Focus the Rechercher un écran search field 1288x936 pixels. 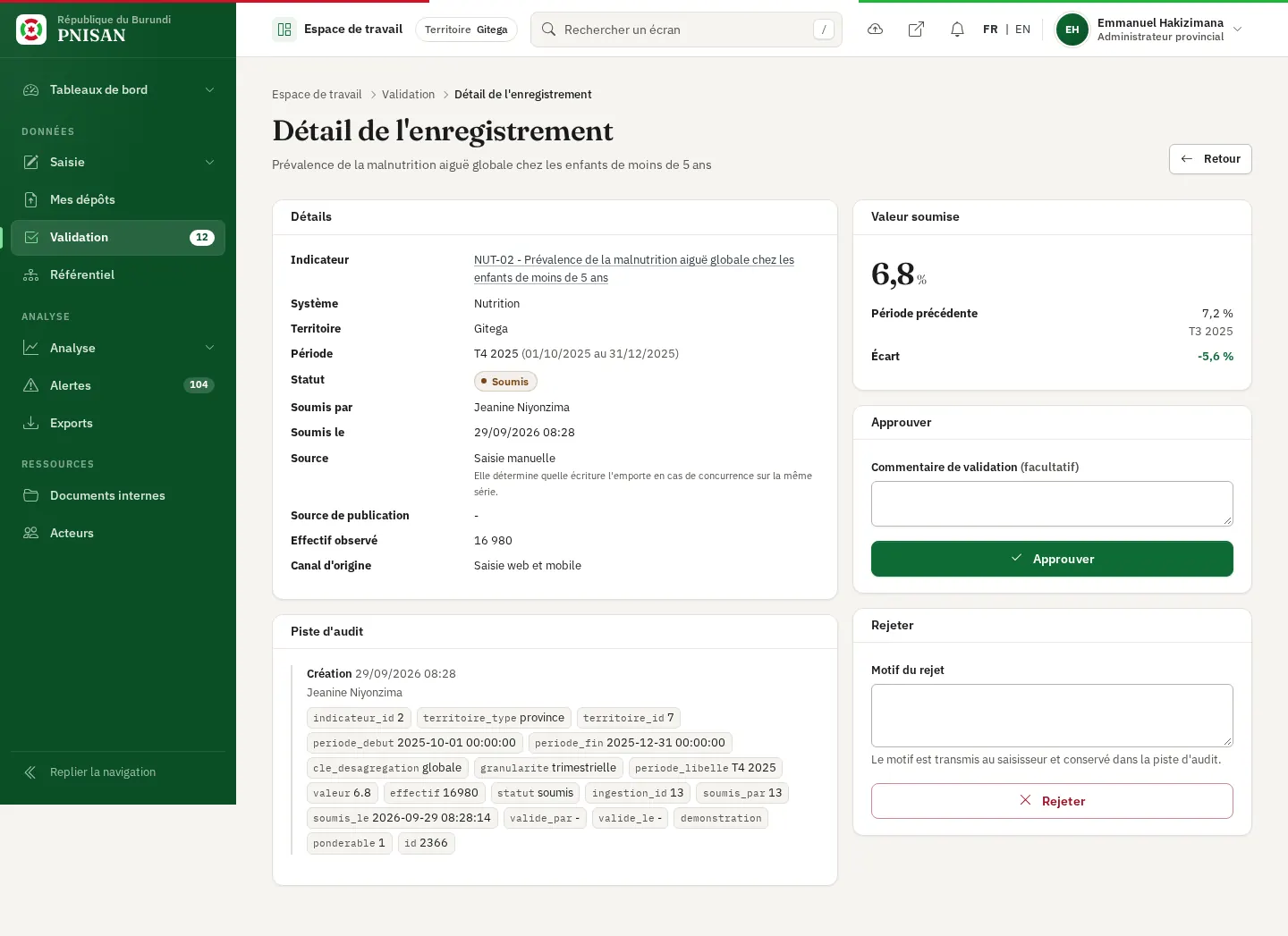(686, 30)
